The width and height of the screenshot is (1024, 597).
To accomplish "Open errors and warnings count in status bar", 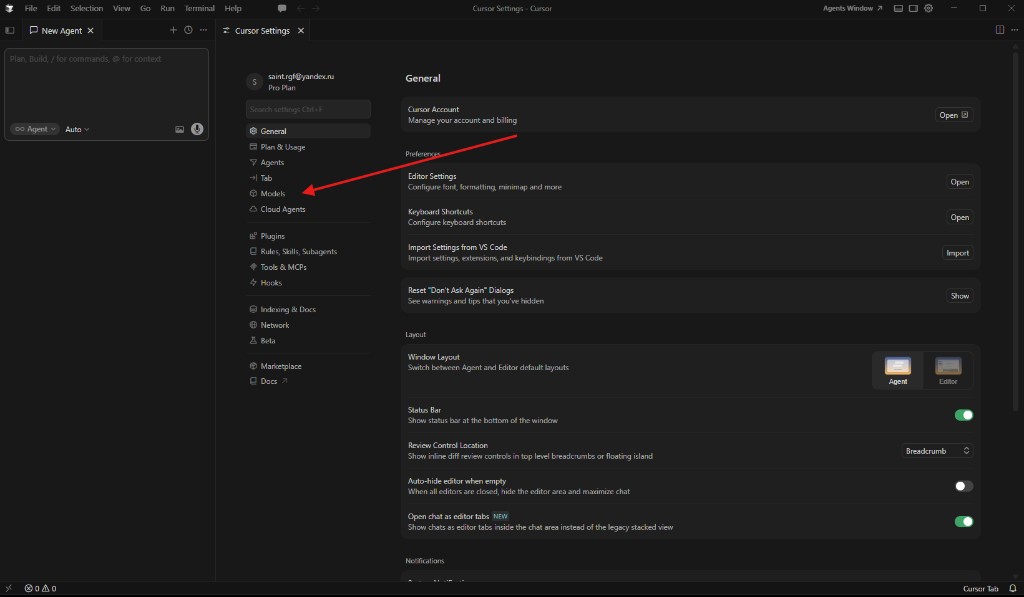I will (40, 588).
